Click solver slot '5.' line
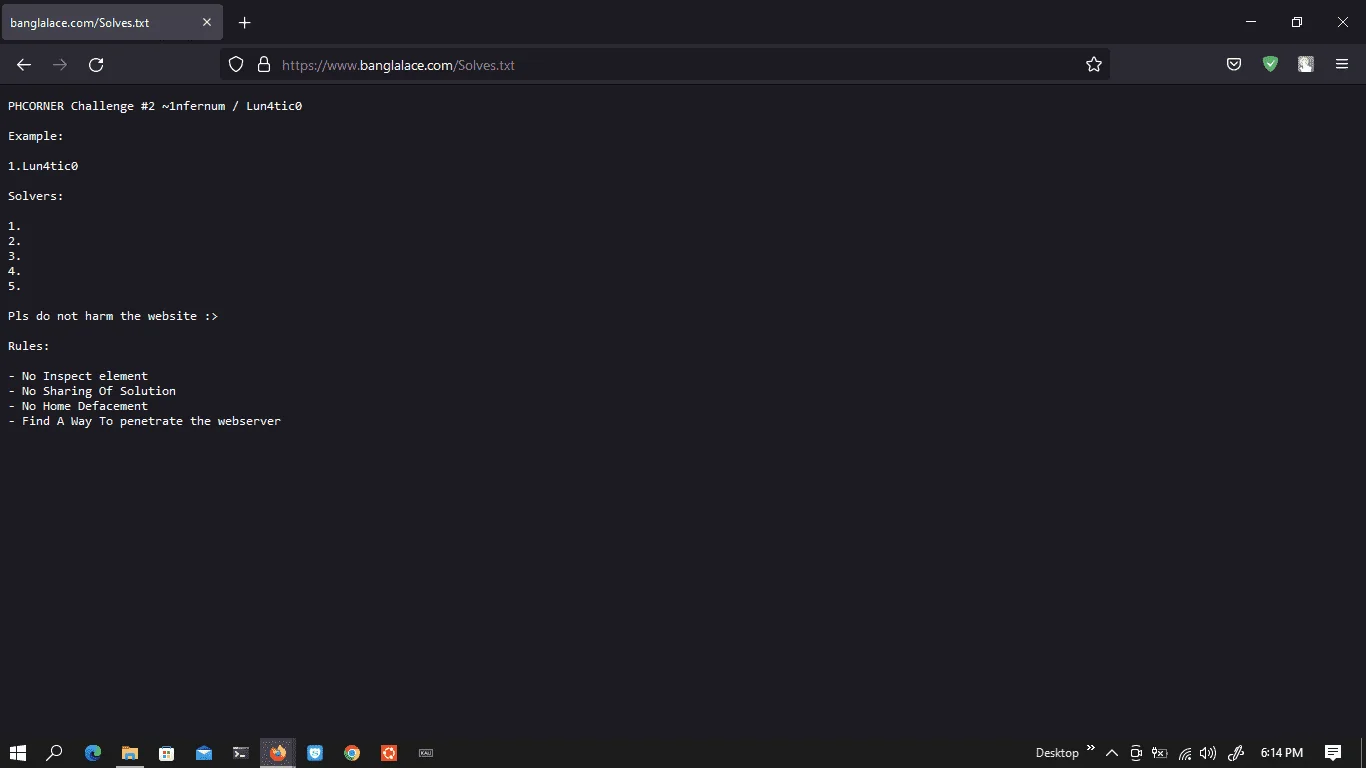The height and width of the screenshot is (768, 1366). coord(15,286)
